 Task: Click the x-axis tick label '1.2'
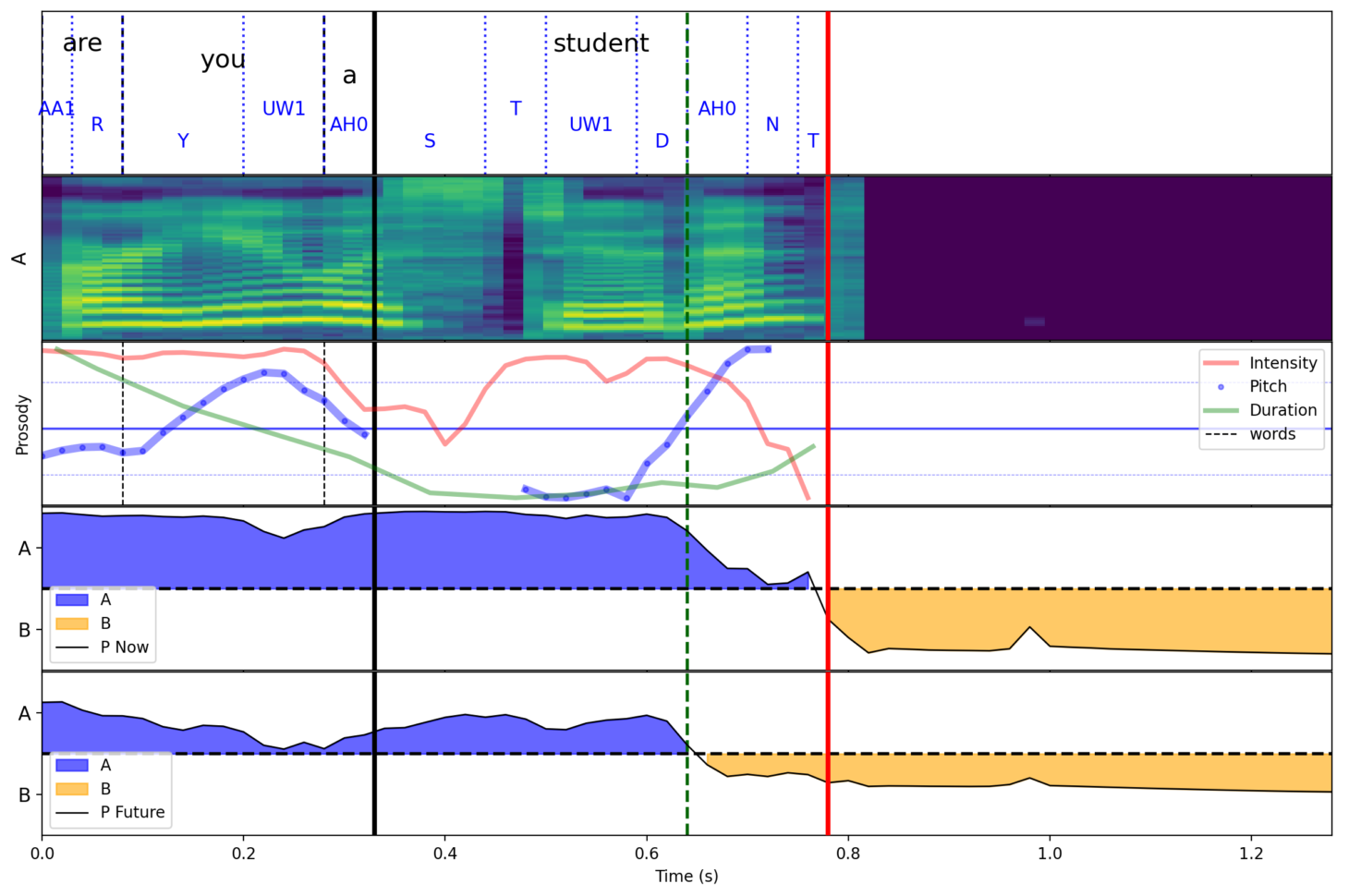[x=1251, y=854]
